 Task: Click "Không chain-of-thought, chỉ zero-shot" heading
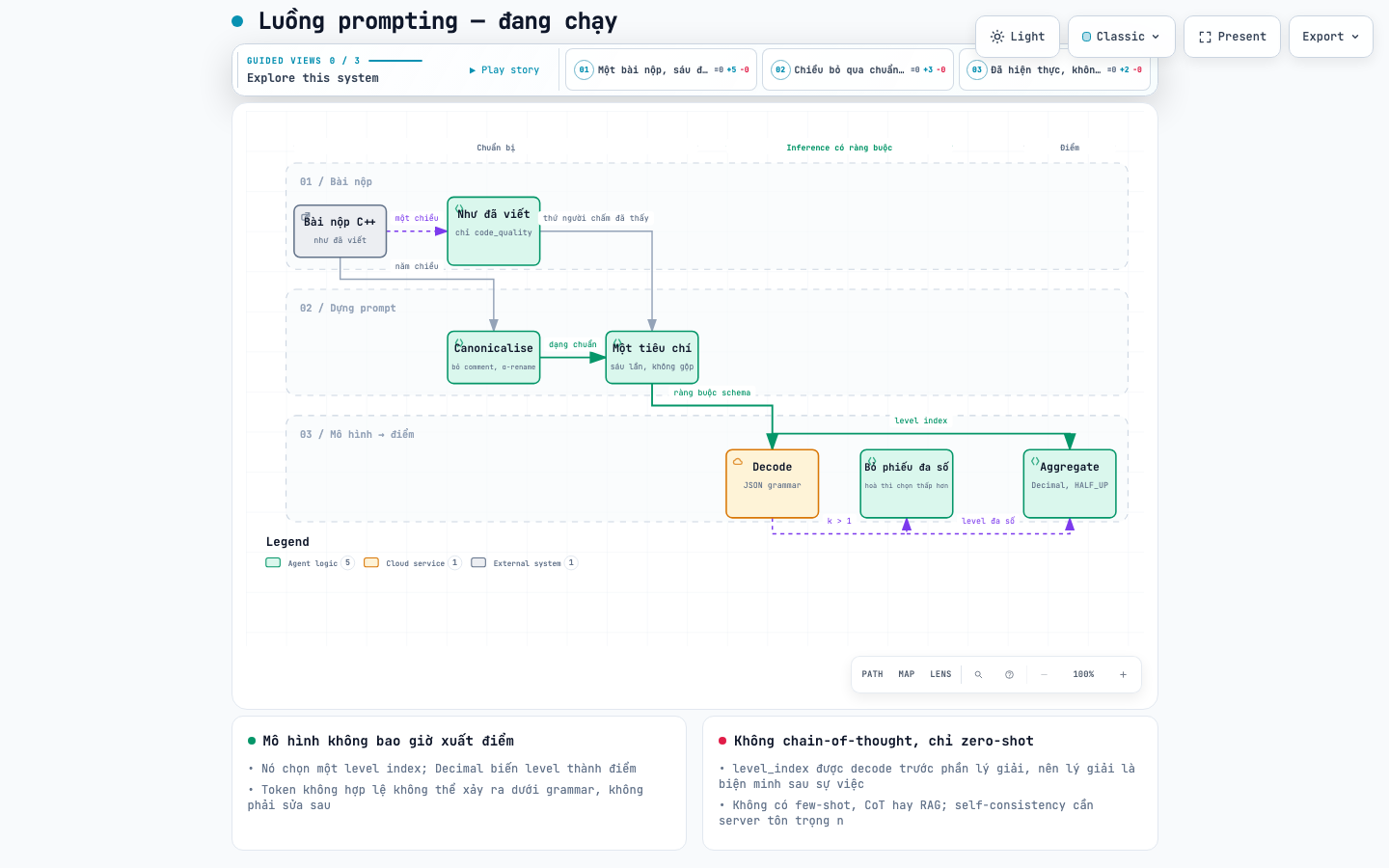[x=884, y=741]
